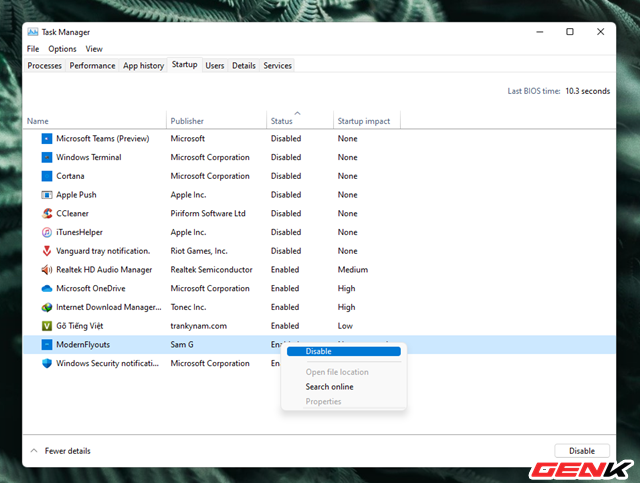
Task: Click the Microsoft Teams (Preview) icon
Action: pyautogui.click(x=47, y=138)
